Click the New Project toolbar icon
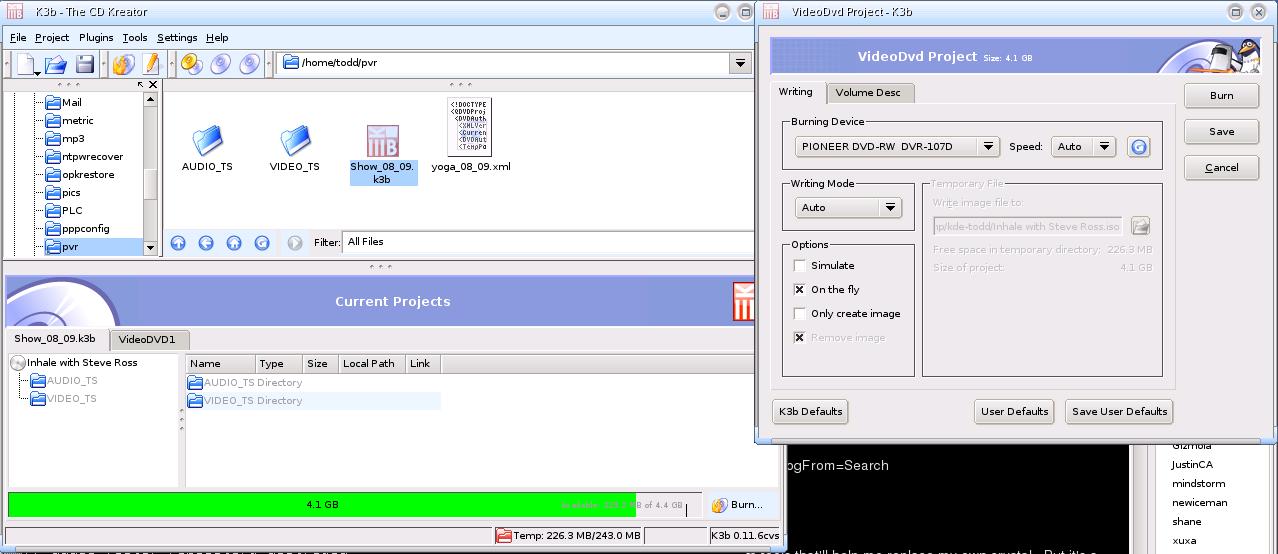The height and width of the screenshot is (554, 1278). point(26,64)
